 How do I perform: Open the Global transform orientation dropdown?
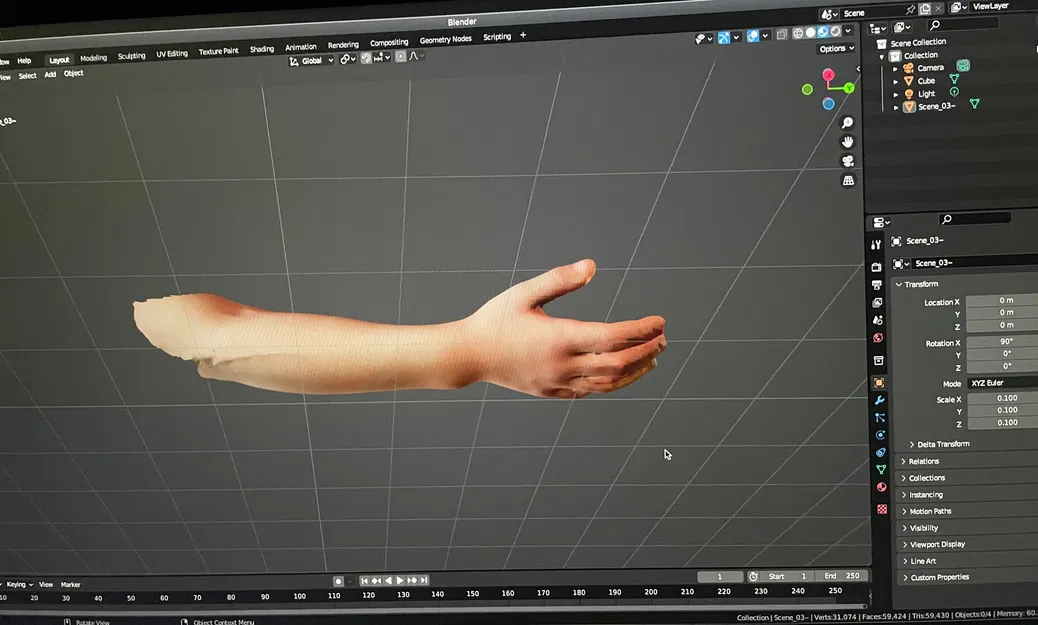coord(311,61)
